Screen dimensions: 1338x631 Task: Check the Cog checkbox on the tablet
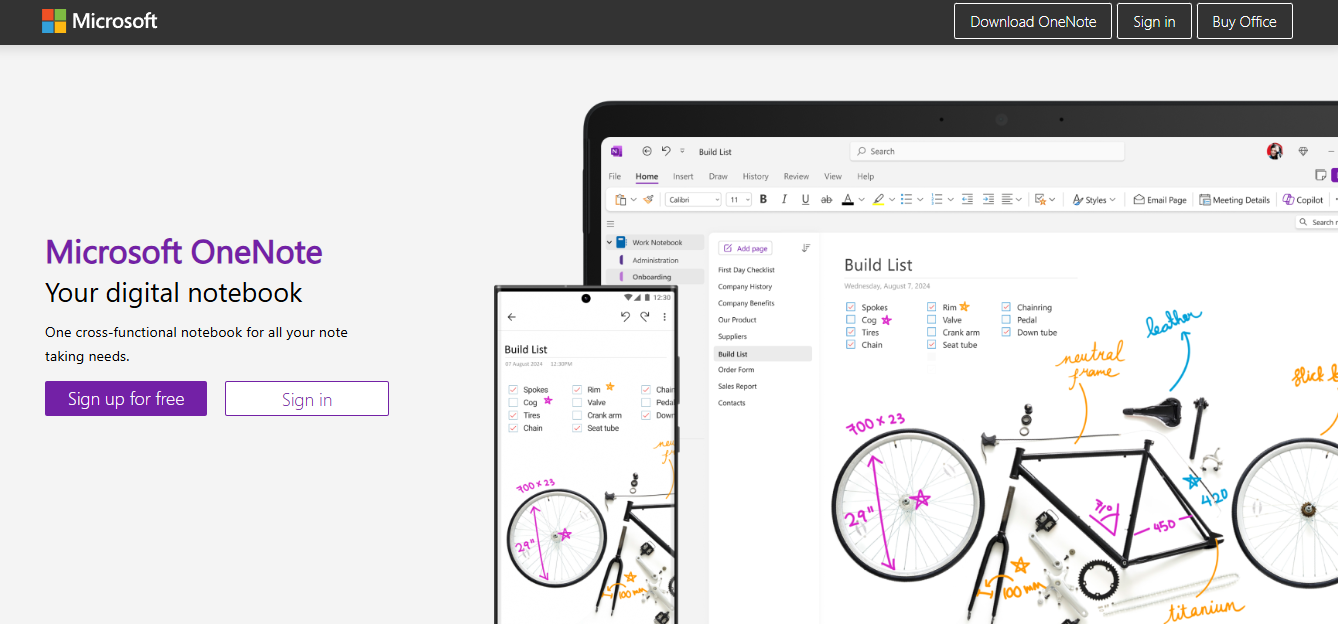tap(851, 320)
